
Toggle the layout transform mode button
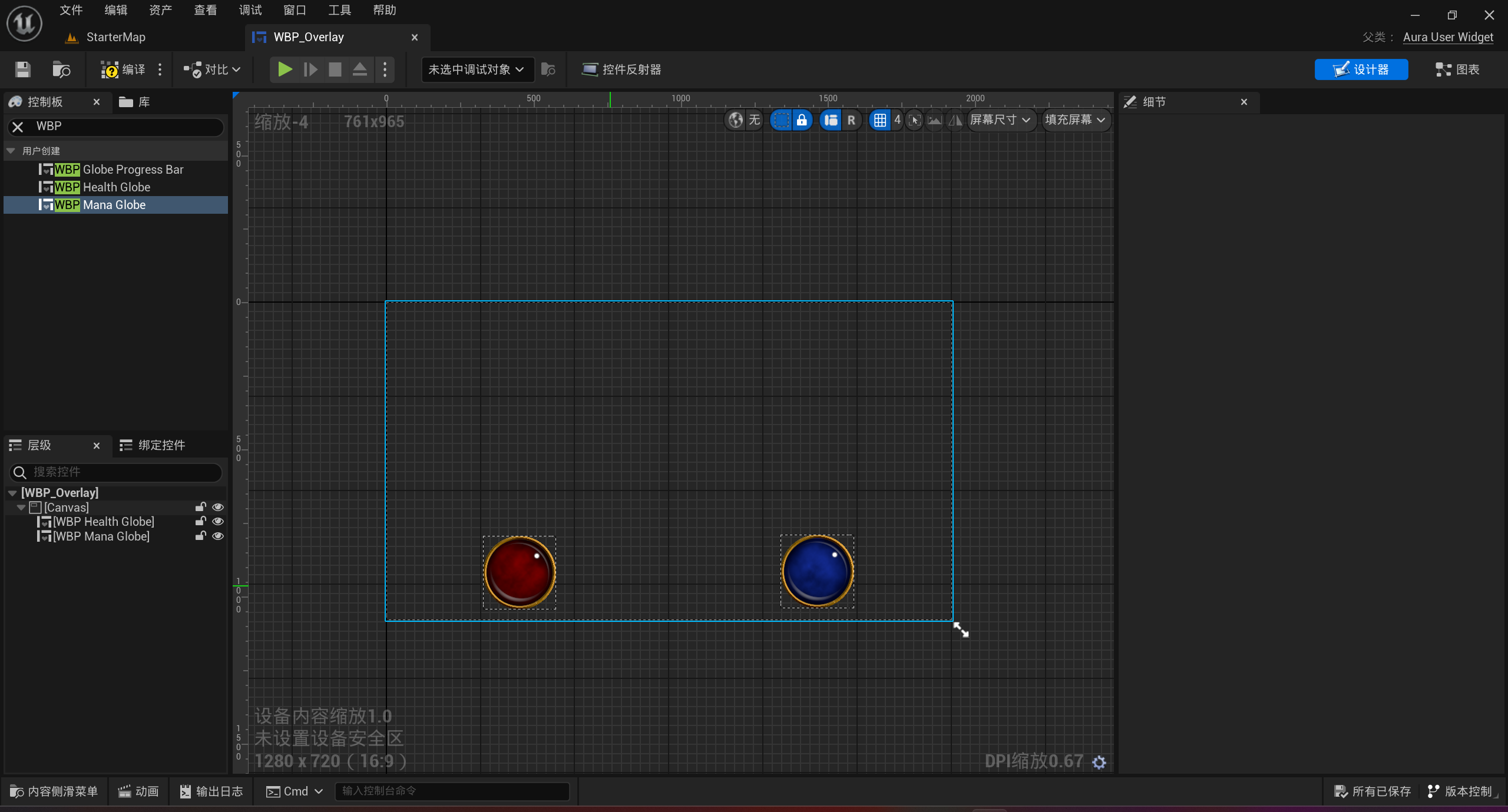[x=831, y=120]
